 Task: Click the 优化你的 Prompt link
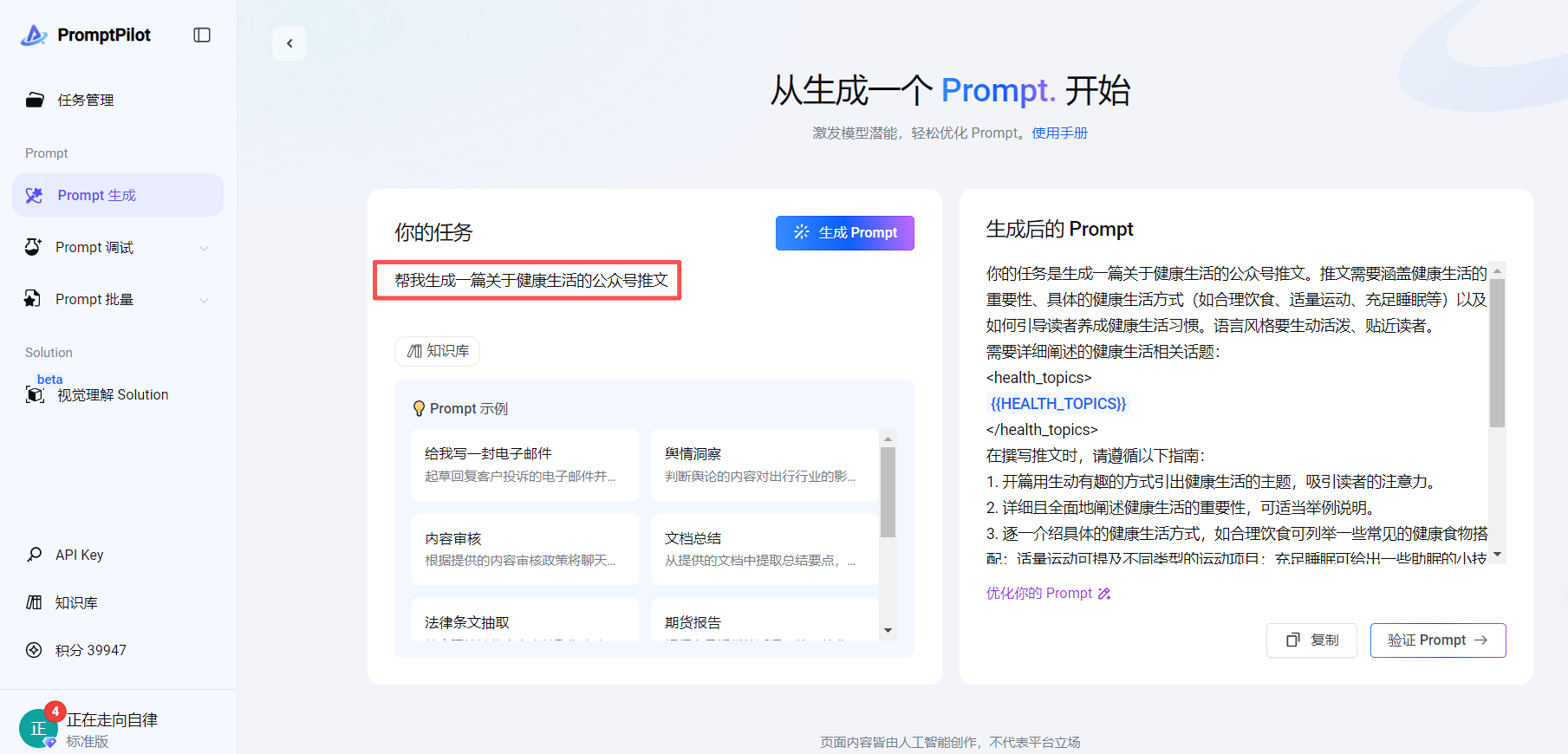pyautogui.click(x=1049, y=593)
